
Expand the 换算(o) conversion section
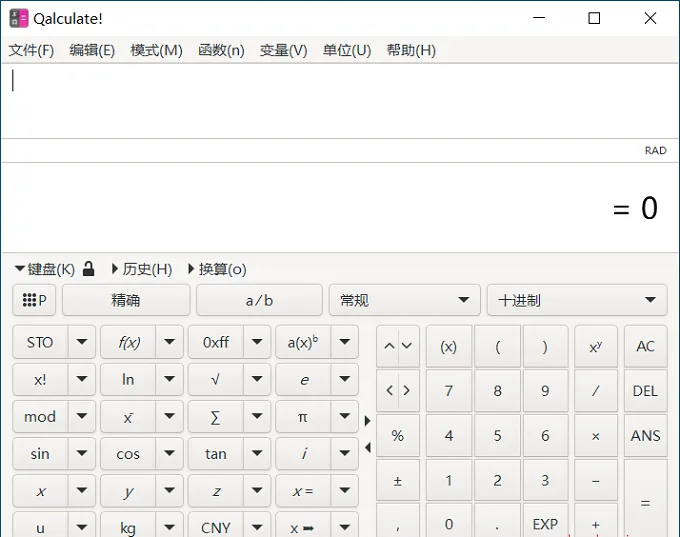(217, 269)
